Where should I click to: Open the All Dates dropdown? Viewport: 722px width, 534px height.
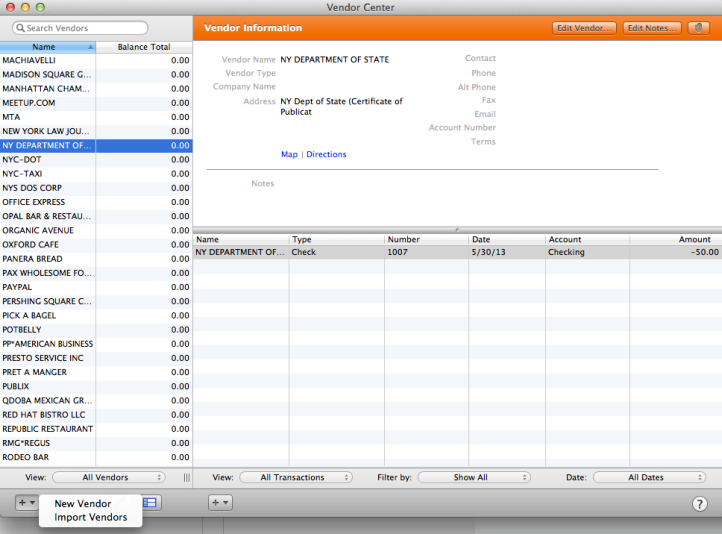(649, 477)
